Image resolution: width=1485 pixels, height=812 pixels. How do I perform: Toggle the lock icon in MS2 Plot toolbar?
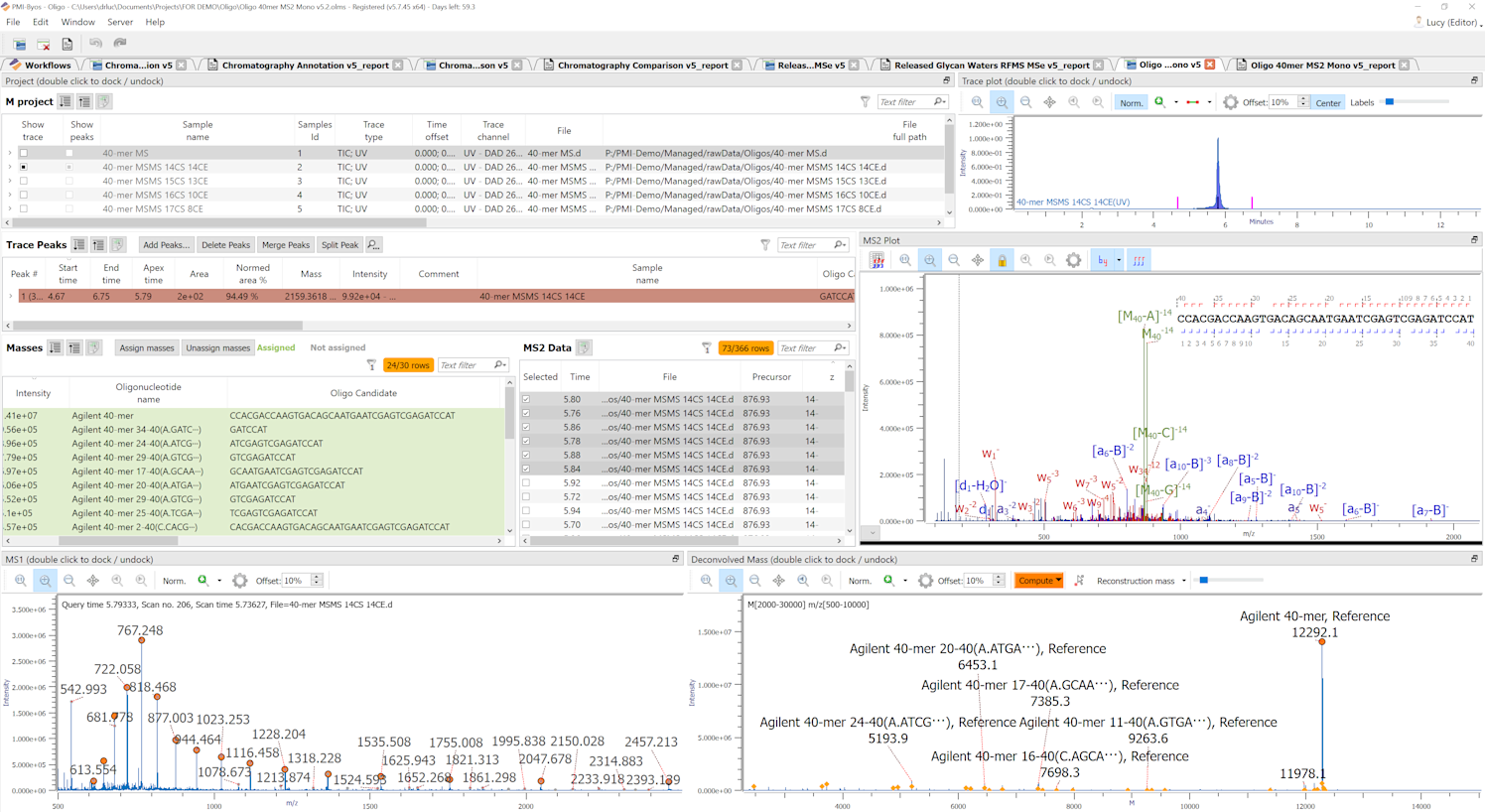(x=1002, y=260)
